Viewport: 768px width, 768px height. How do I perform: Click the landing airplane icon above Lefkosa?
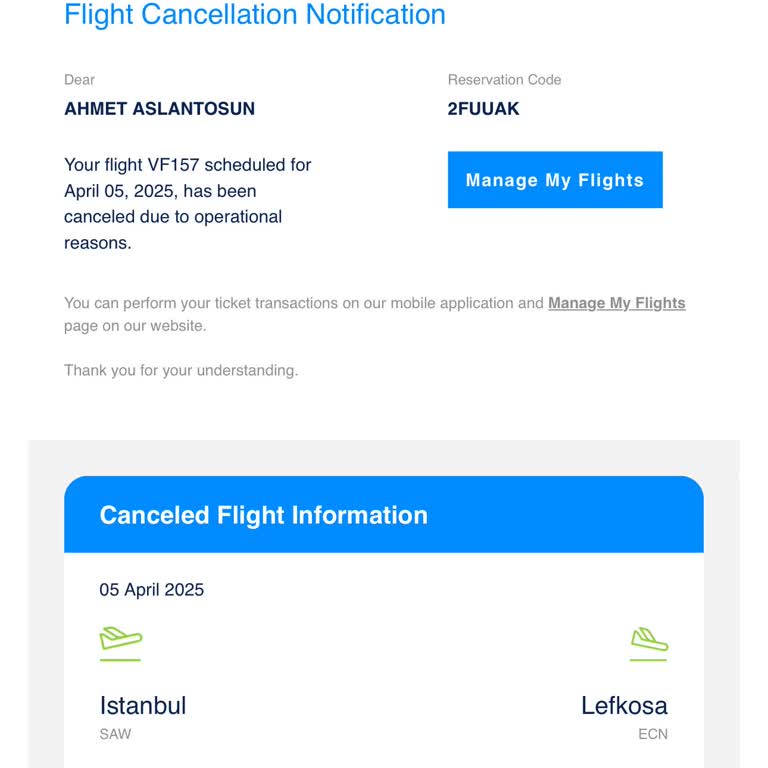(x=648, y=638)
